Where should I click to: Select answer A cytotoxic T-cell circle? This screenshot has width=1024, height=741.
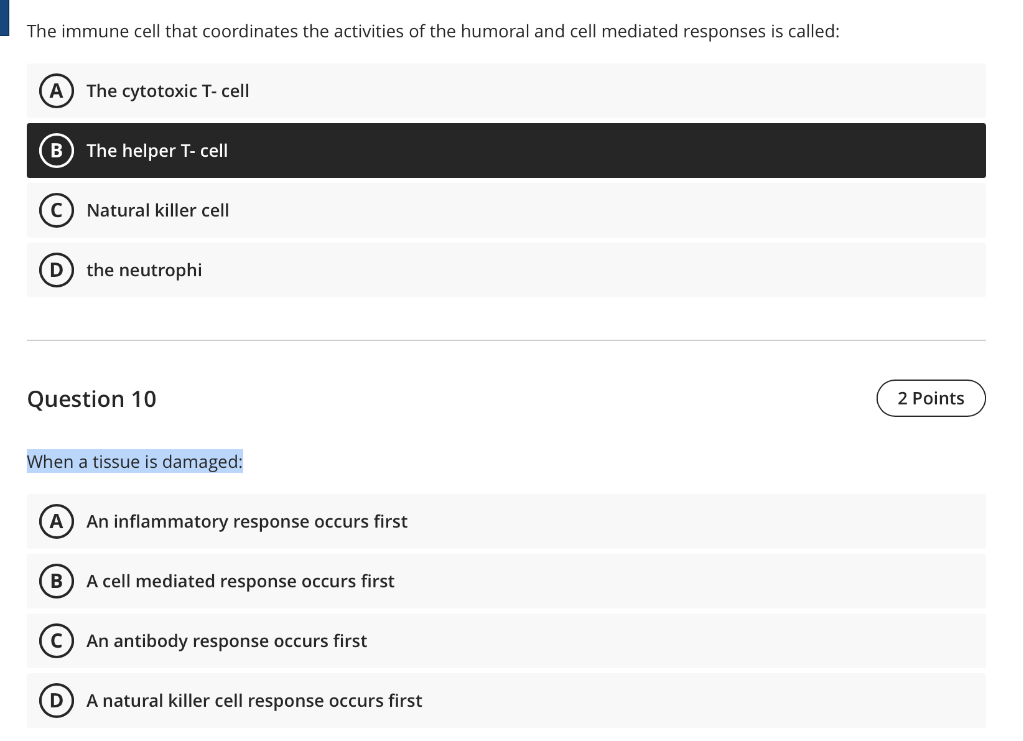56,91
